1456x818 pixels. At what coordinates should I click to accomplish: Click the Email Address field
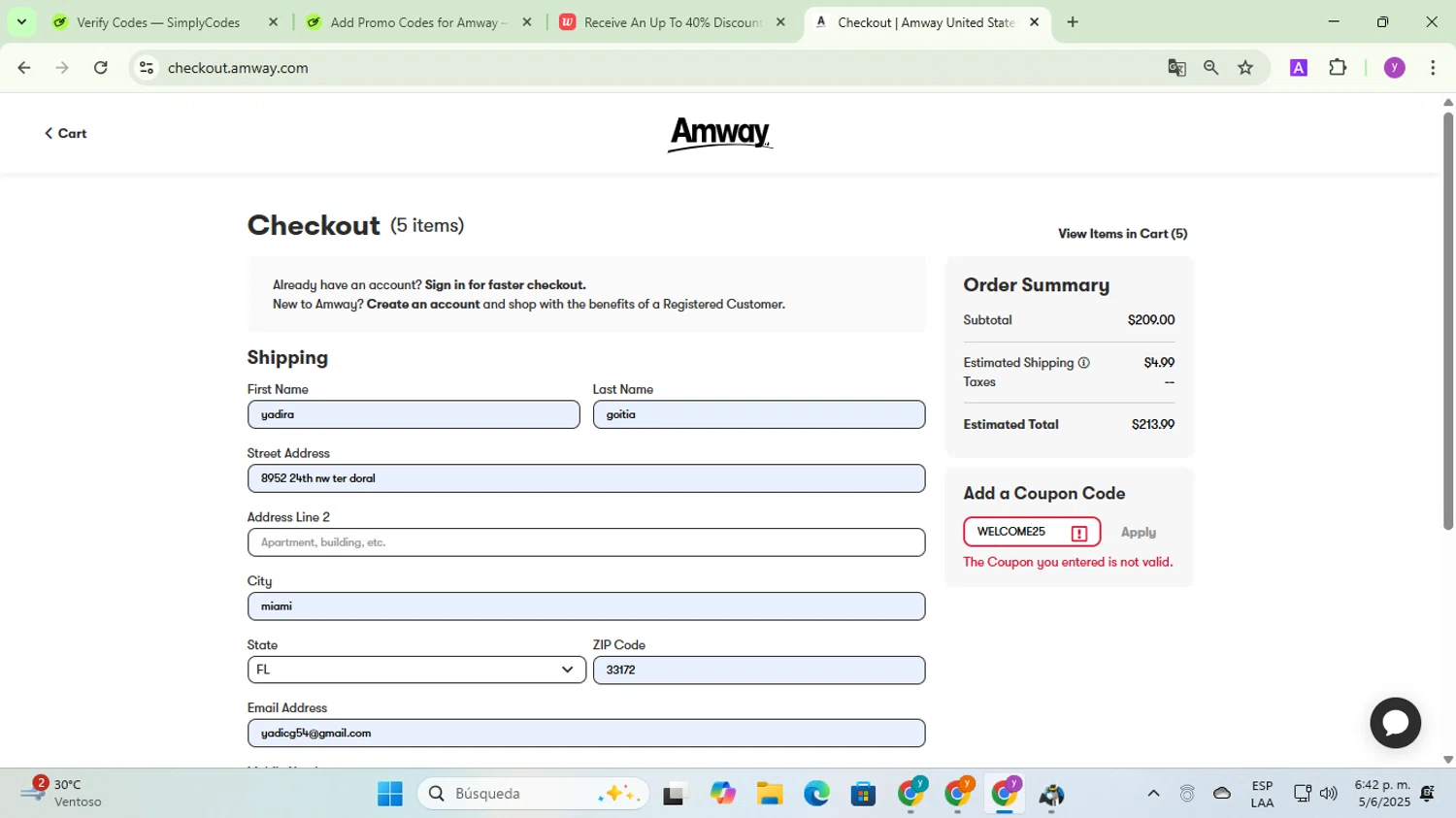pyautogui.click(x=586, y=734)
